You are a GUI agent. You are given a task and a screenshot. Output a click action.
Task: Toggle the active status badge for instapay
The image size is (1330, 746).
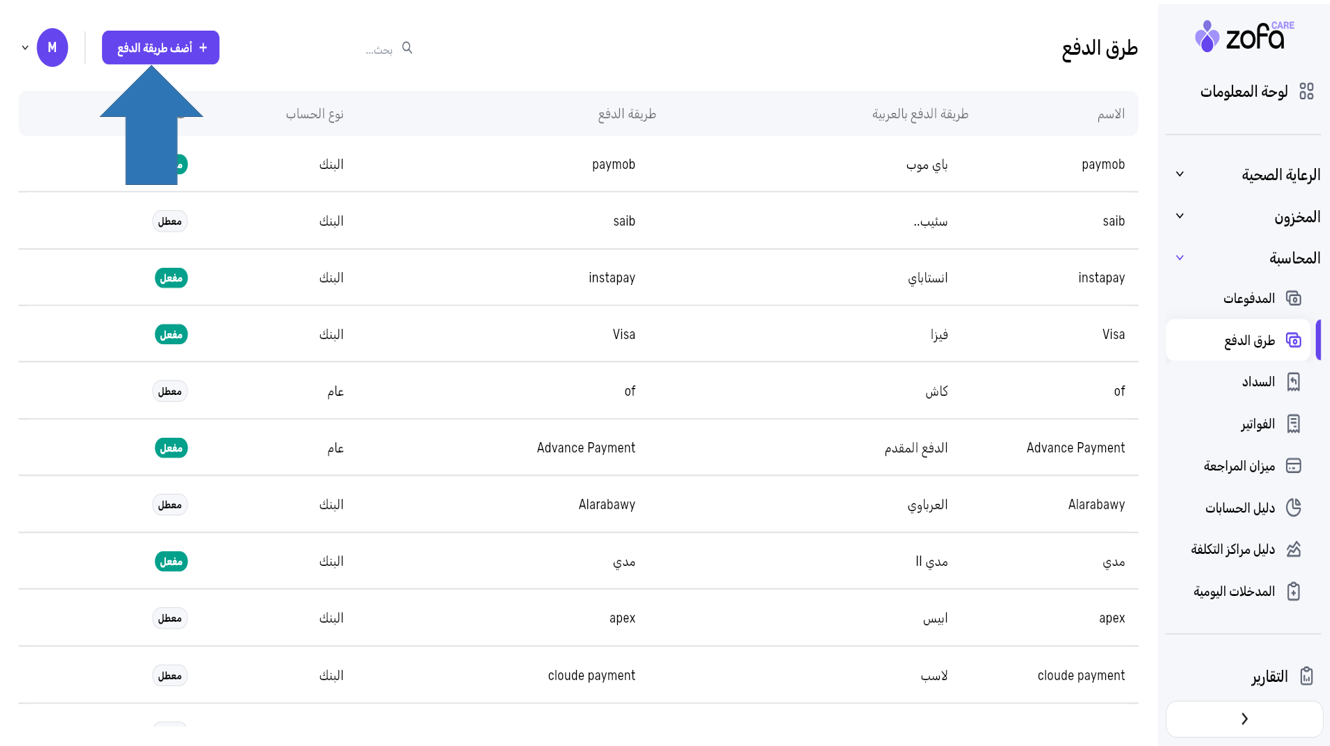pyautogui.click(x=171, y=278)
